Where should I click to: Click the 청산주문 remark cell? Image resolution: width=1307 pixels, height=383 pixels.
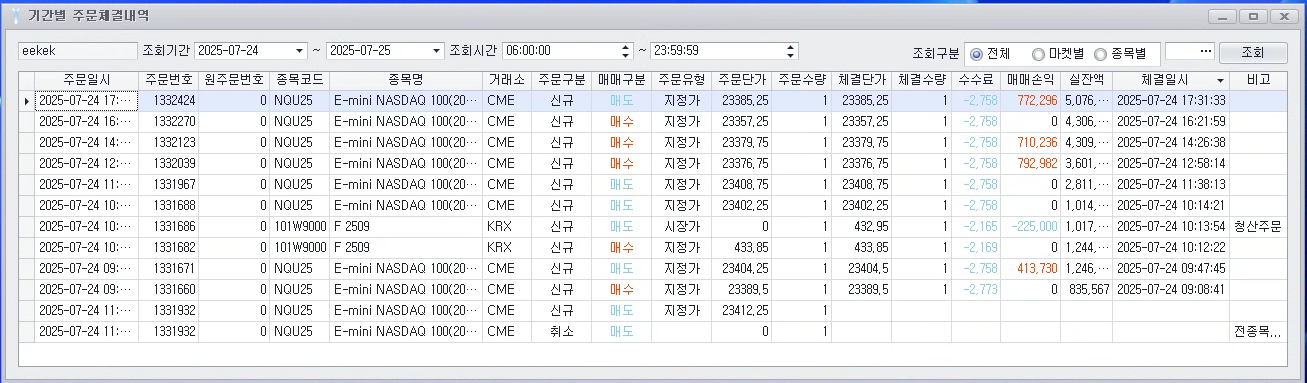pos(1258,227)
